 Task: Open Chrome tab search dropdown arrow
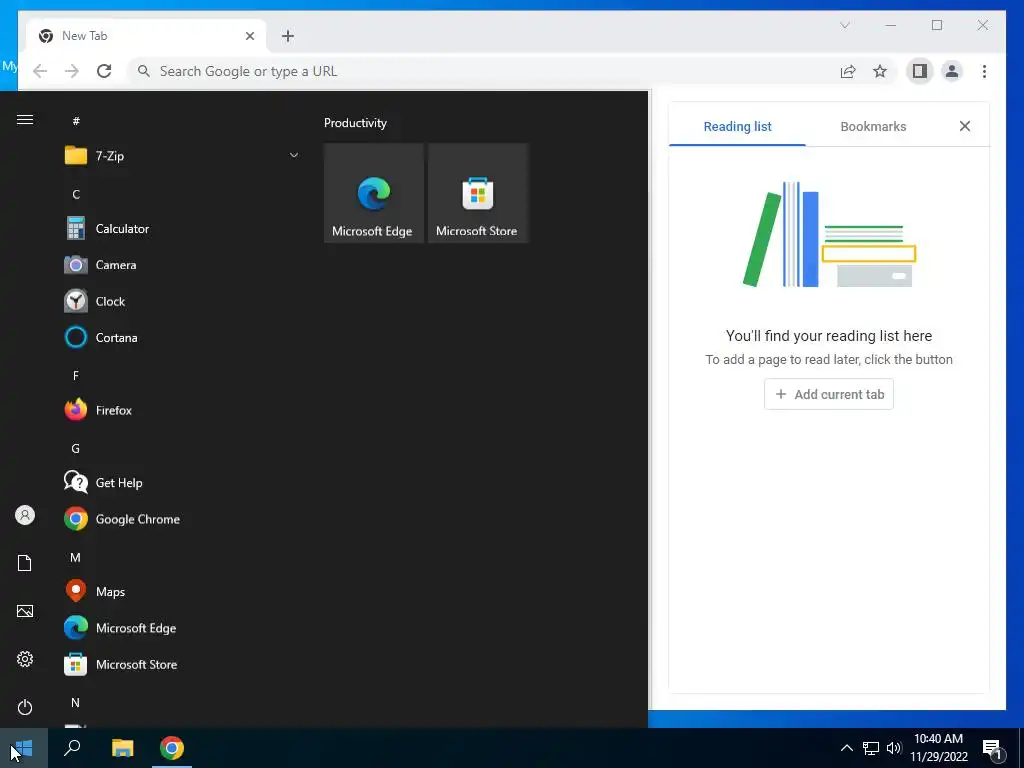(844, 25)
